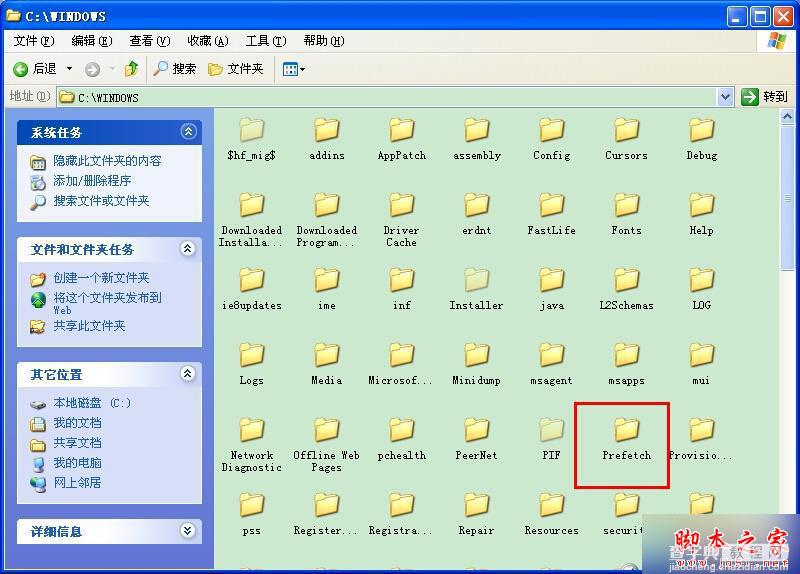800x574 pixels.
Task: Open 本地磁盘 (C:) link
Action: (92, 403)
